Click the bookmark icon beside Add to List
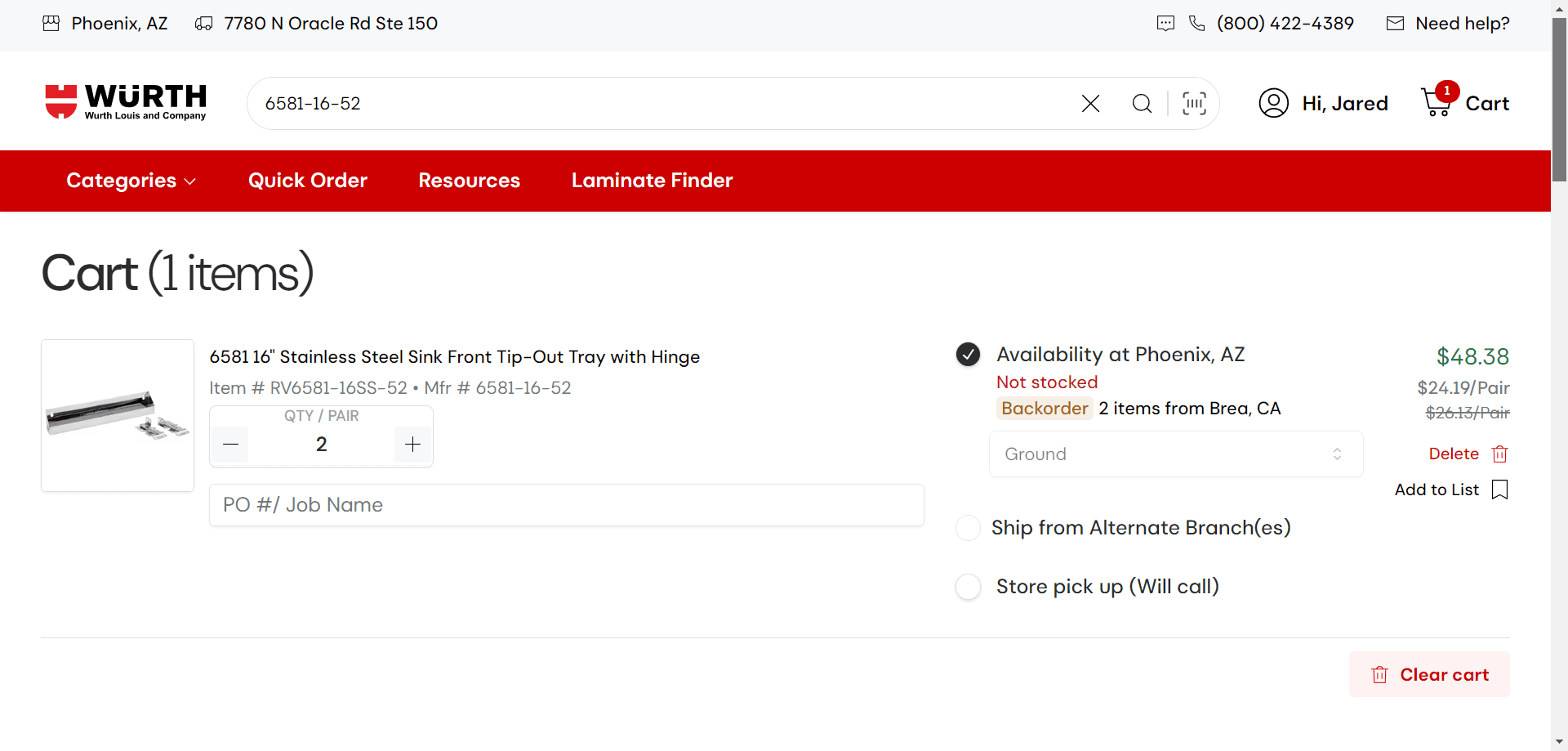This screenshot has width=1568, height=751. click(1499, 489)
